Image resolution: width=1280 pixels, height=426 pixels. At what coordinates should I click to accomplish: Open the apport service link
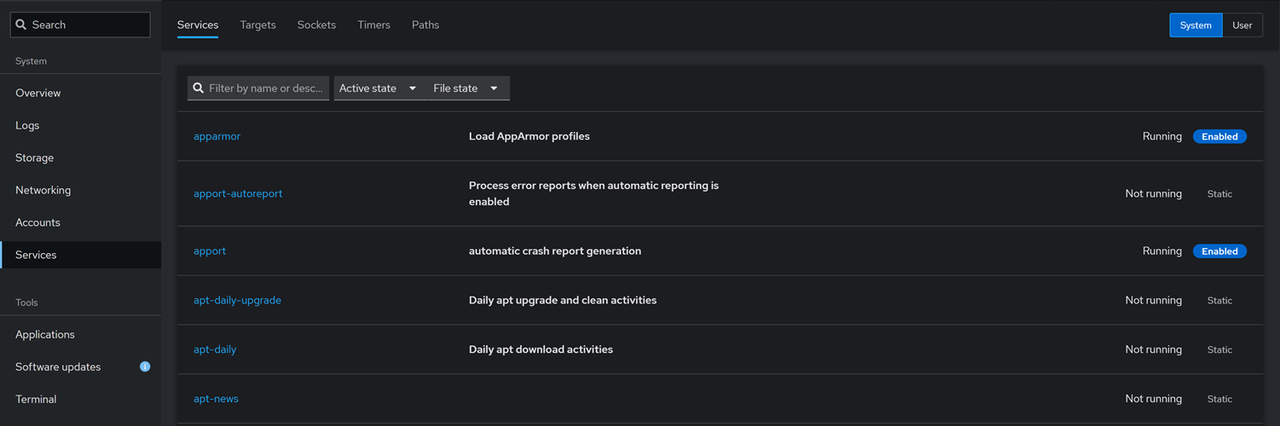(210, 251)
